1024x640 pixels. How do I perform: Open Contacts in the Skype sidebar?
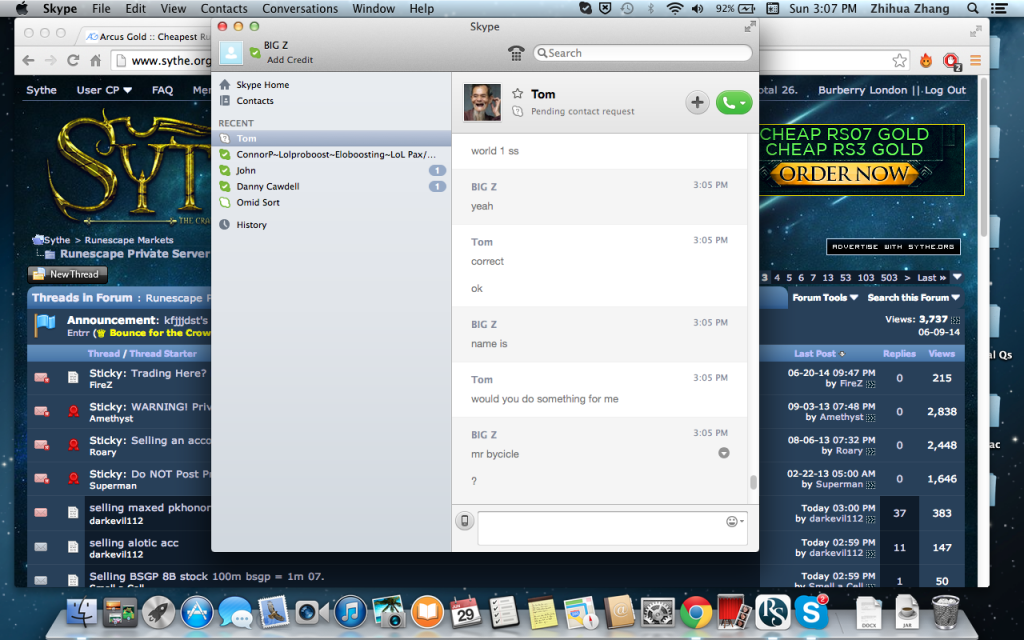[255, 101]
